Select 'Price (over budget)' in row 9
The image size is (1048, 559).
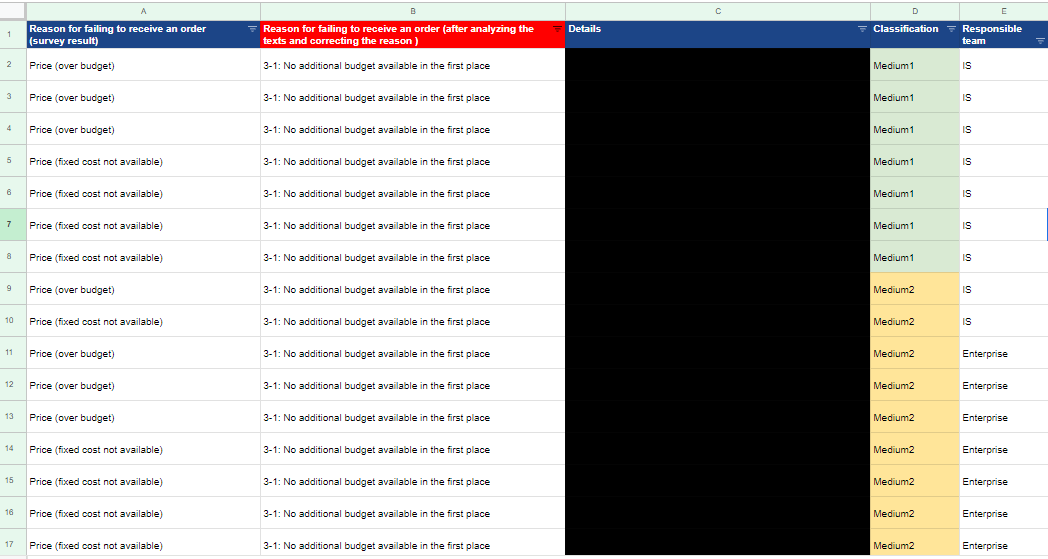click(x=144, y=290)
